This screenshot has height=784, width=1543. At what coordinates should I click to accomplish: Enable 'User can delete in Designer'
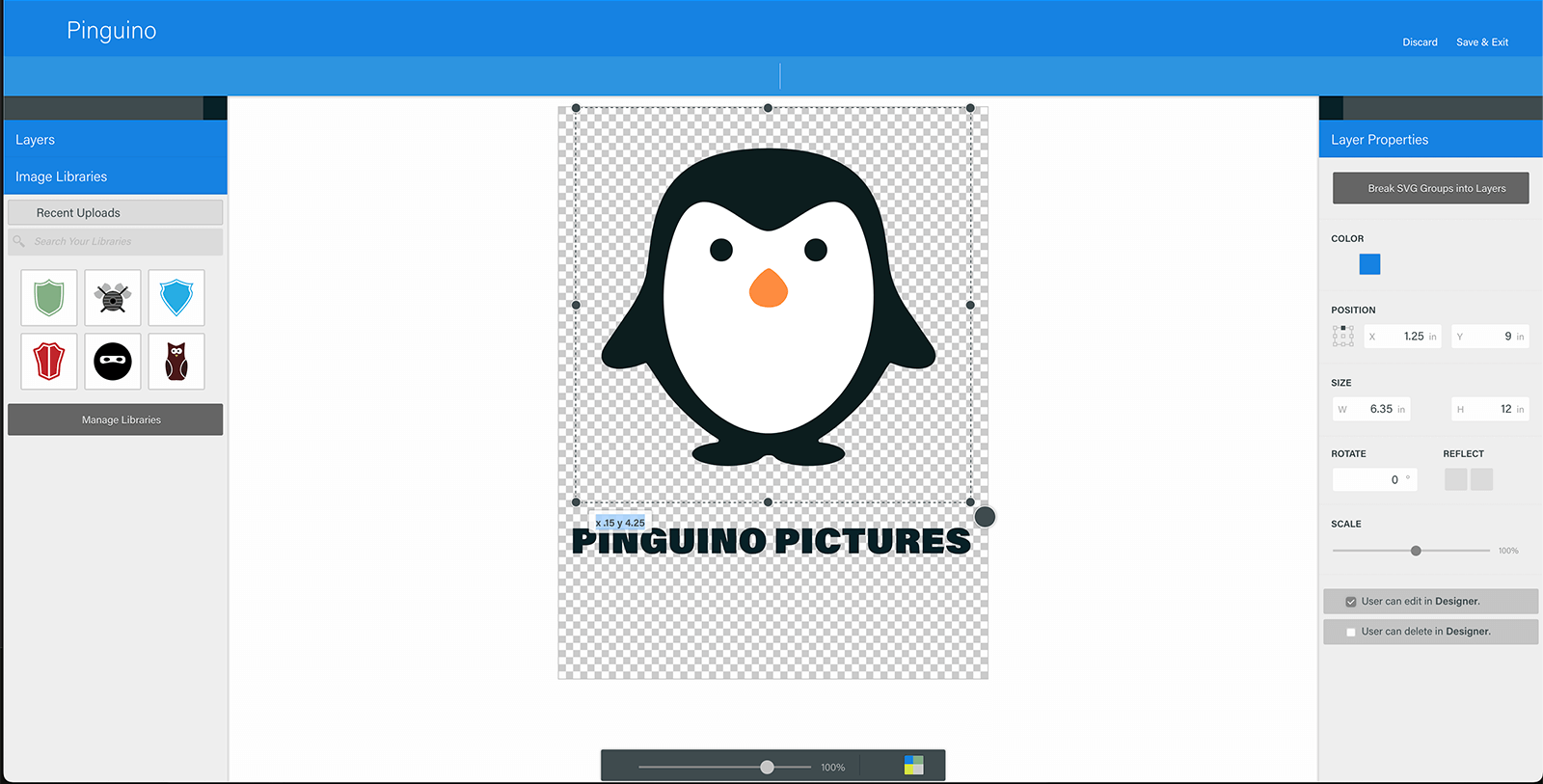(x=1351, y=633)
